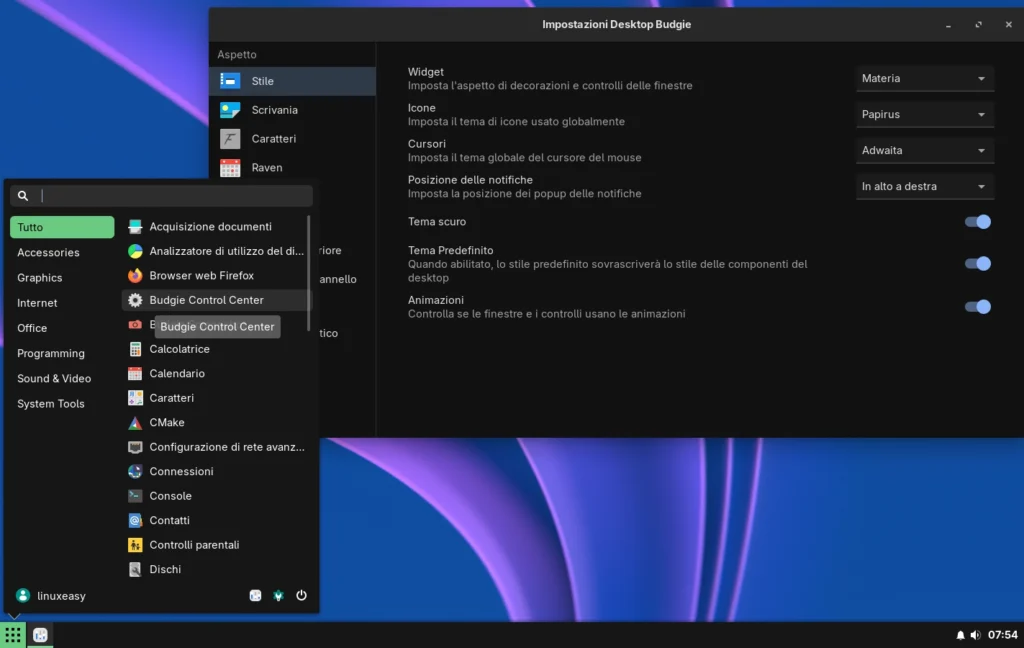Open Dischi from the app list
The width and height of the screenshot is (1024, 648).
point(166,568)
